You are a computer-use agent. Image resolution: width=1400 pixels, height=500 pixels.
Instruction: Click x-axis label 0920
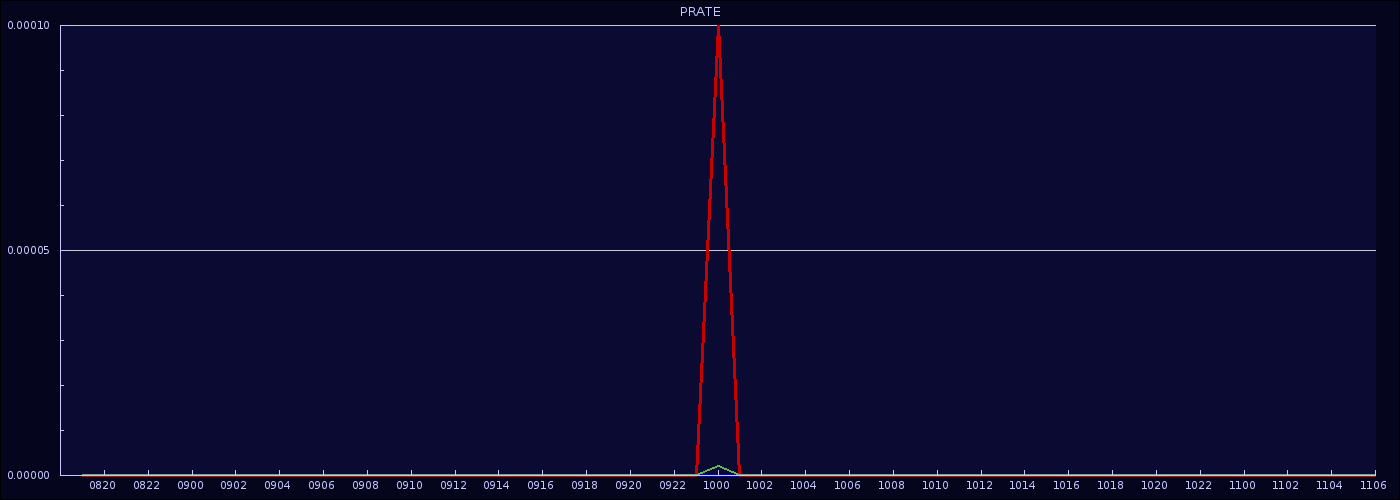tap(629, 486)
